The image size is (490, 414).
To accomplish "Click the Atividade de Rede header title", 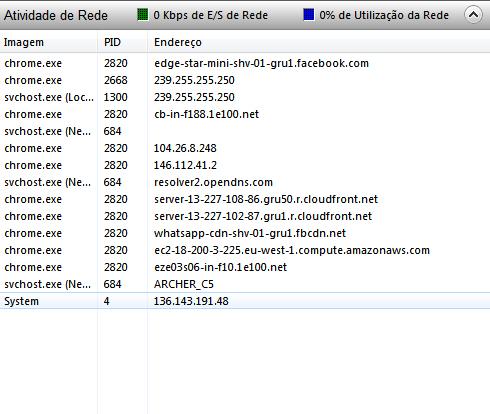I will pos(56,15).
